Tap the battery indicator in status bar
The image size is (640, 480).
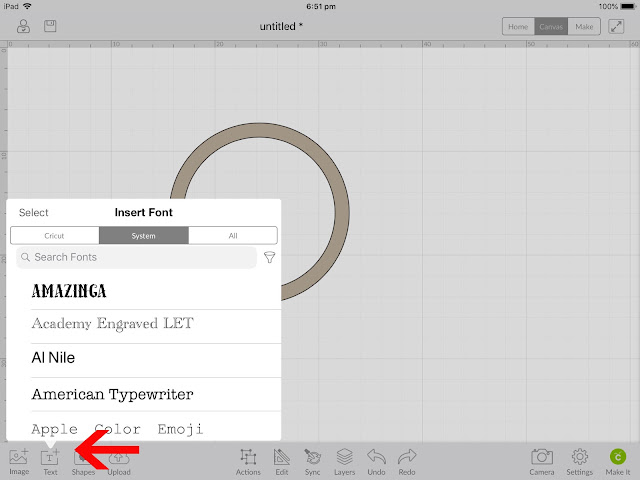pyautogui.click(x=628, y=6)
